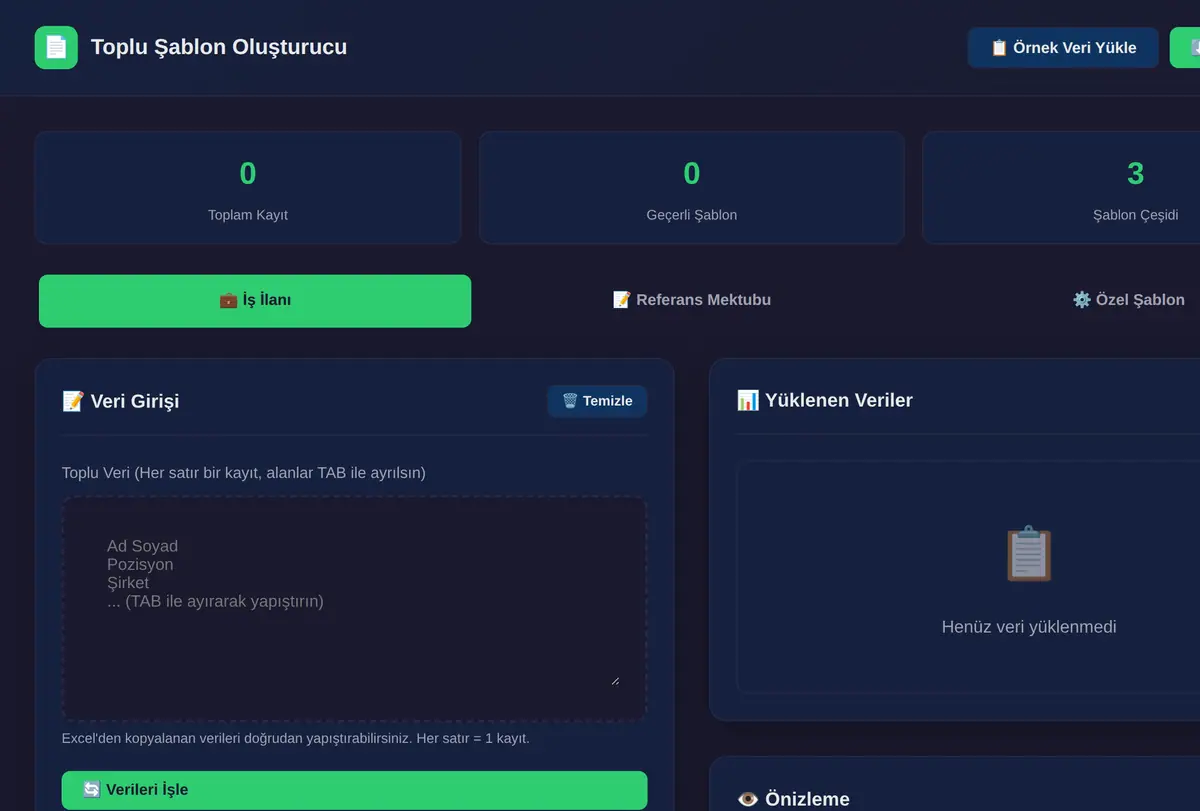This screenshot has height=811, width=1200.
Task: Click the Toplu Veri field label
Action: click(244, 472)
